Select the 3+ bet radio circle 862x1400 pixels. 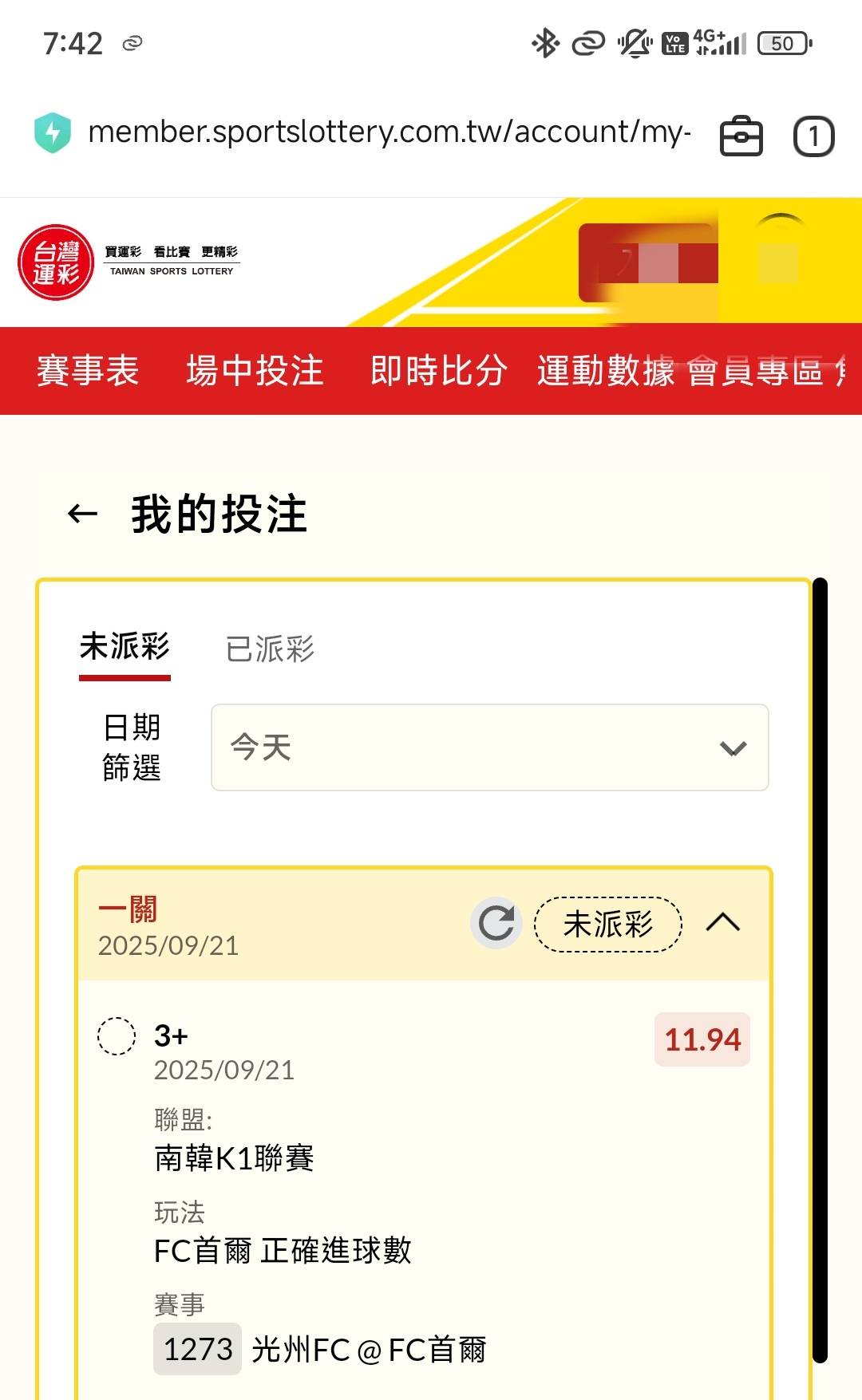tap(117, 1036)
